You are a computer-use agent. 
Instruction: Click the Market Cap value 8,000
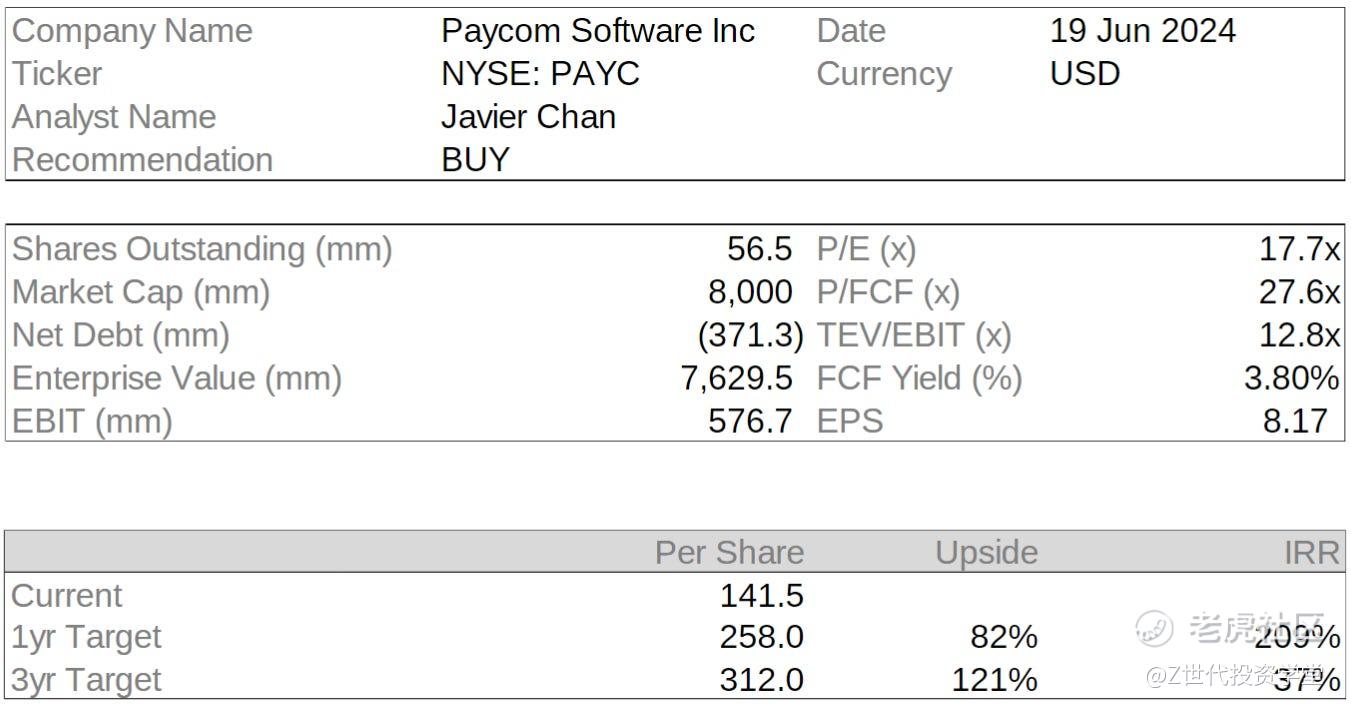(750, 292)
